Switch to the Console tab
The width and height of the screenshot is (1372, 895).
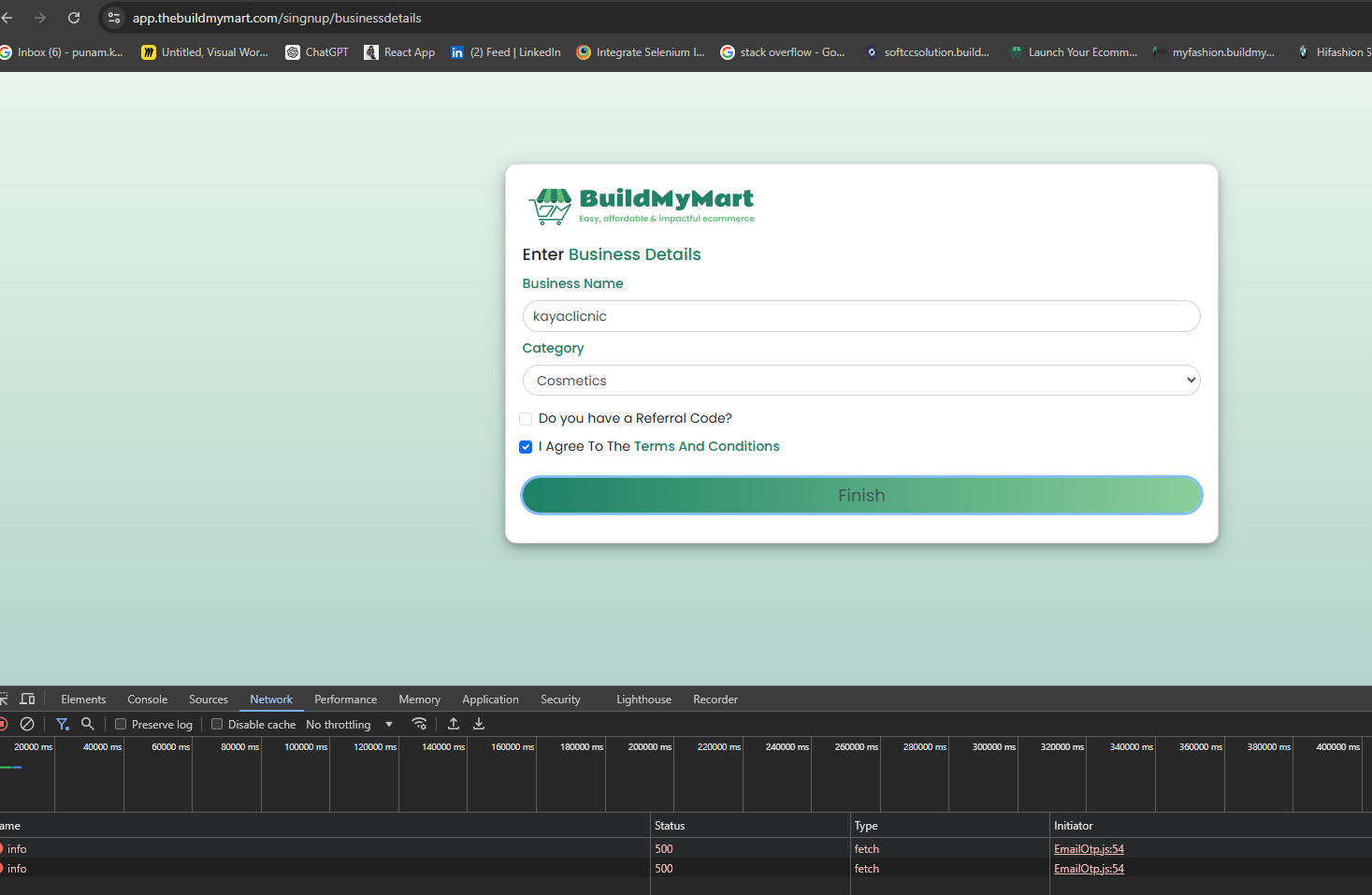click(148, 700)
